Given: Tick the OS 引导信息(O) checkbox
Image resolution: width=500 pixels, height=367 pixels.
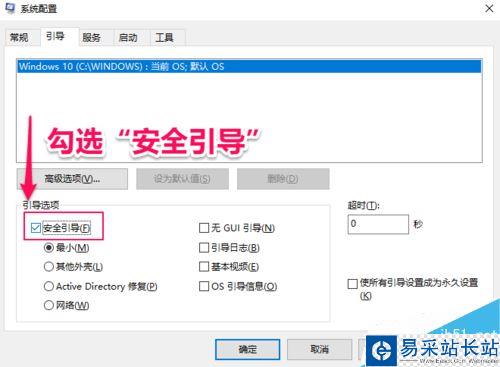Looking at the screenshot, I should coord(204,286).
